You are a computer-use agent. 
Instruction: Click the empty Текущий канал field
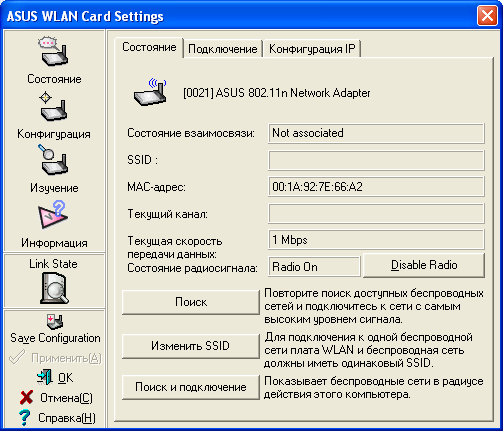coord(376,214)
